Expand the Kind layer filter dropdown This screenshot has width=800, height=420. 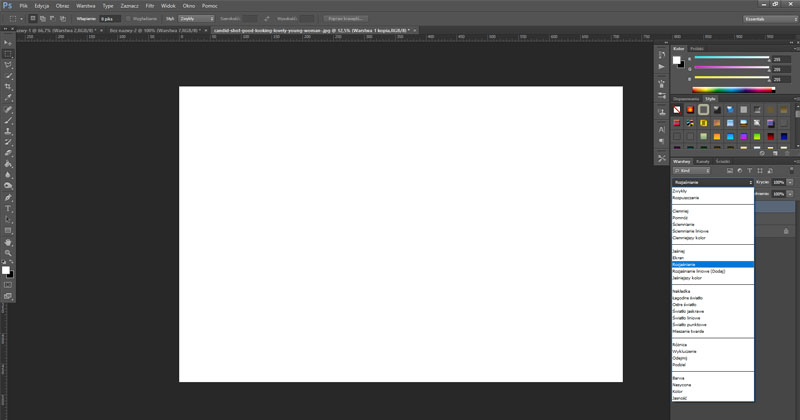click(x=698, y=171)
